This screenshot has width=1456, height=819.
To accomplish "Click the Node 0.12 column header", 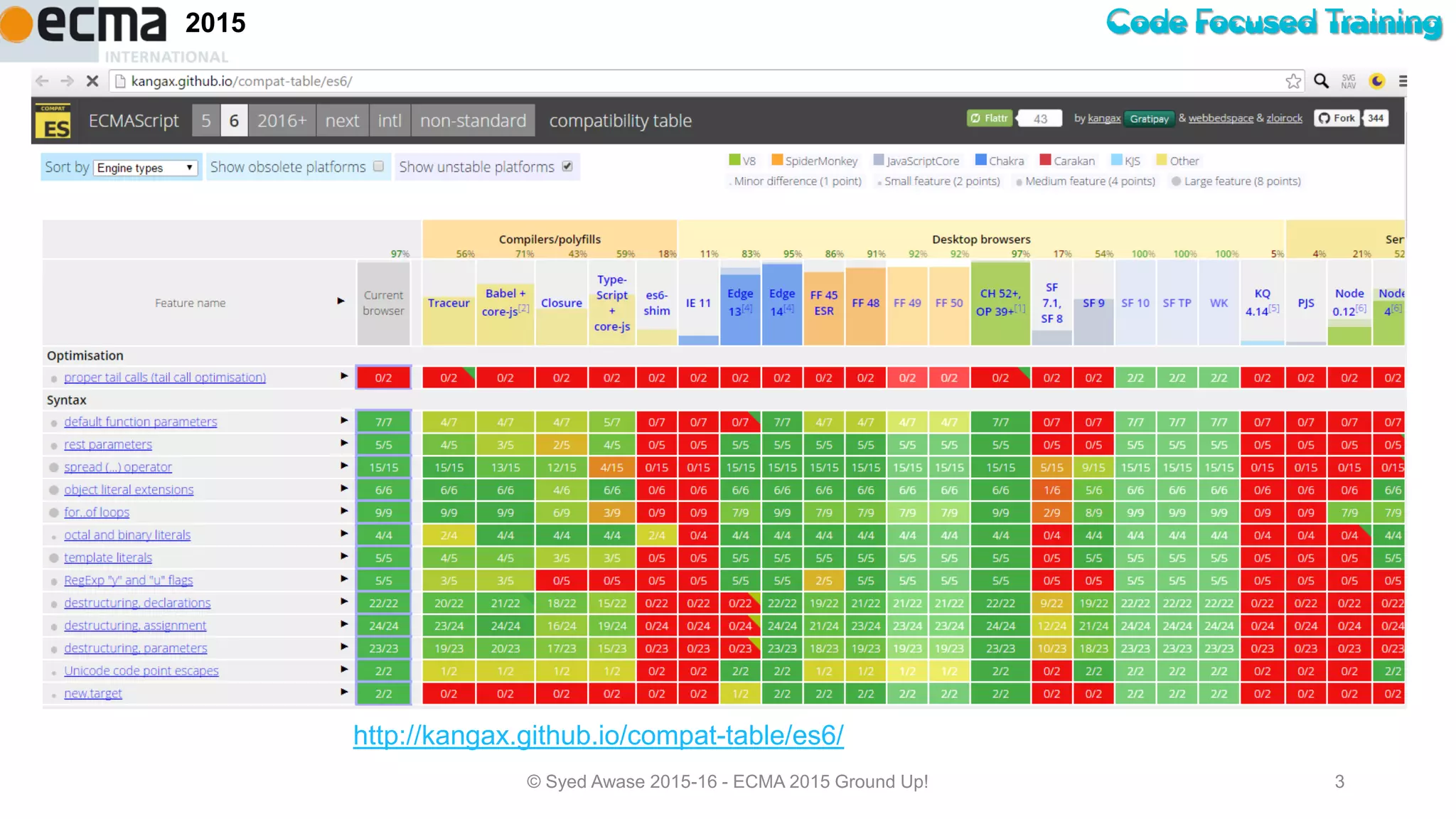I will [x=1349, y=303].
